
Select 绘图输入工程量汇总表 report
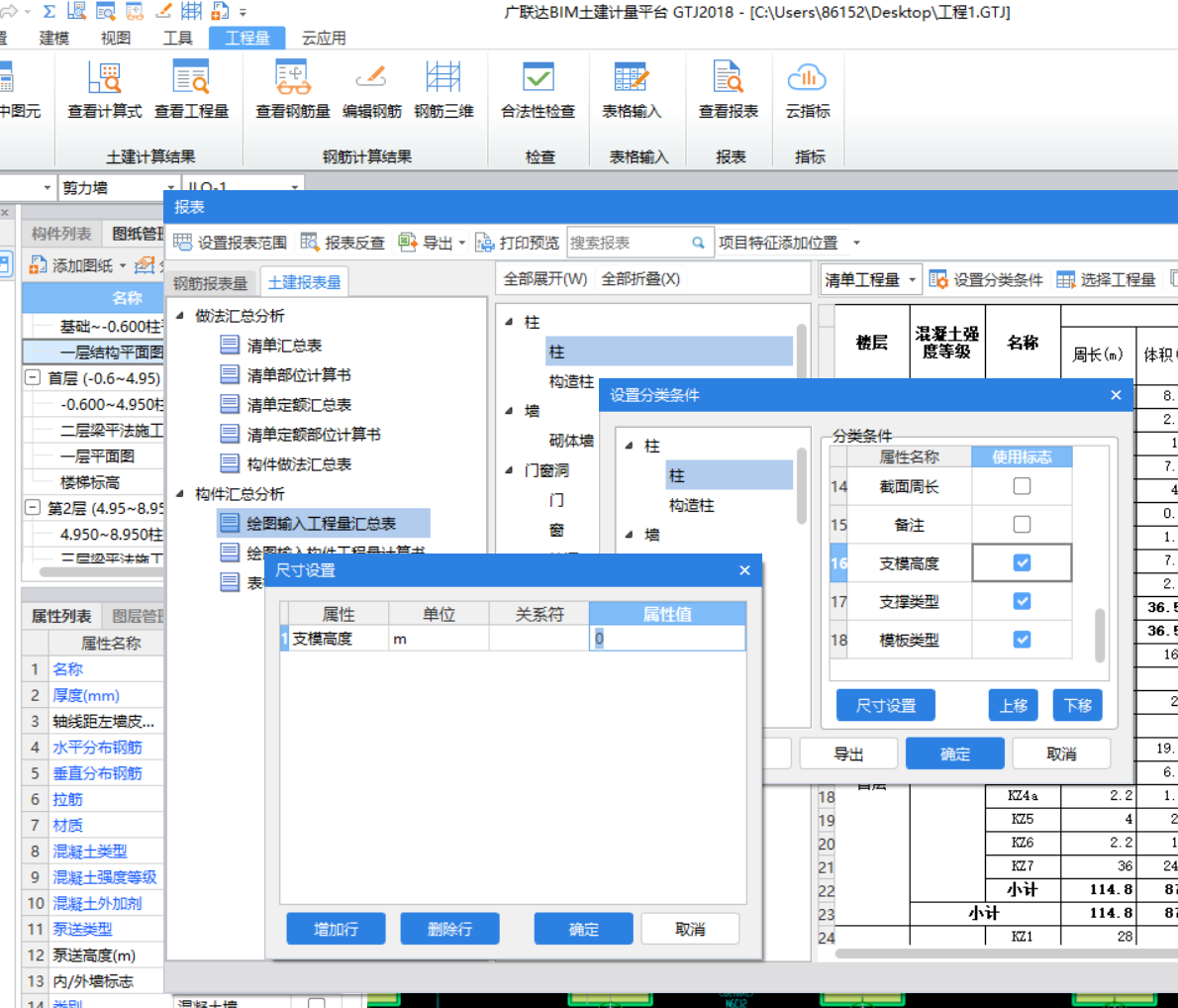coord(324,523)
